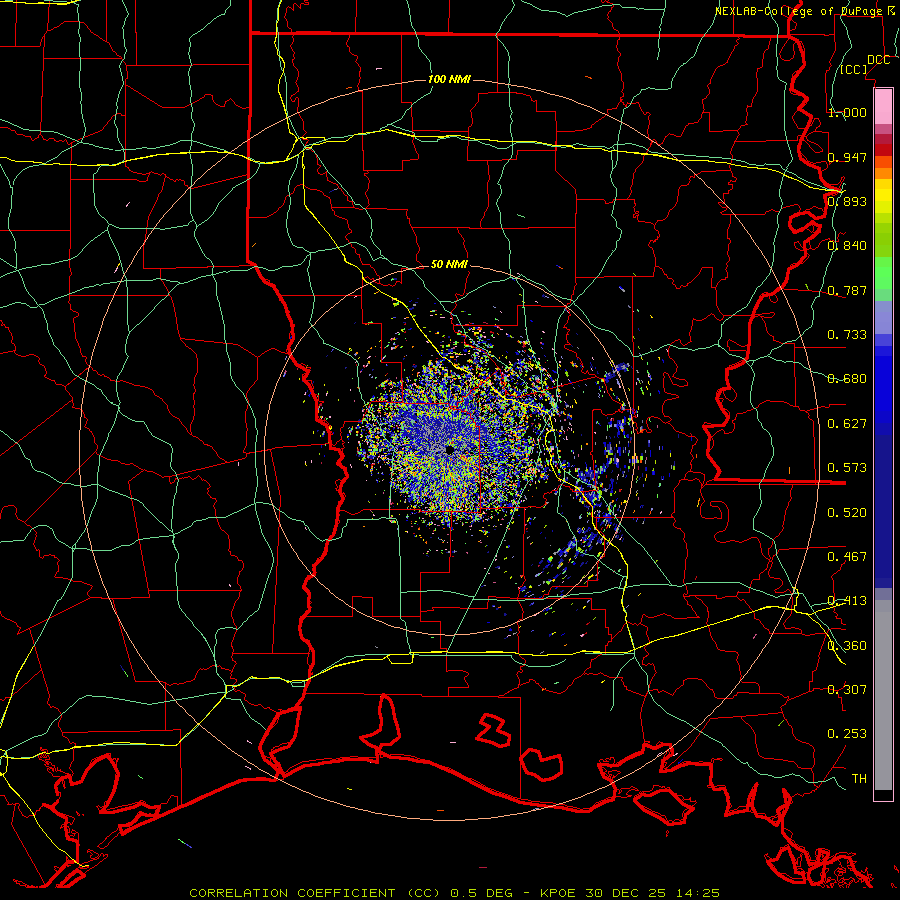This screenshot has height=900, width=900.
Task: Click the DCC label above color scale
Action: (x=878, y=60)
